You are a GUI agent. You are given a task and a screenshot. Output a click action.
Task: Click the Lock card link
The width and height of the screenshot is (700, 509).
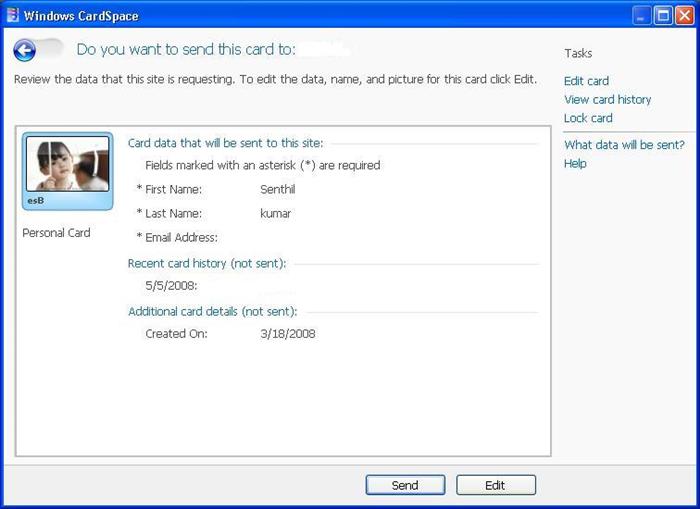click(x=588, y=118)
